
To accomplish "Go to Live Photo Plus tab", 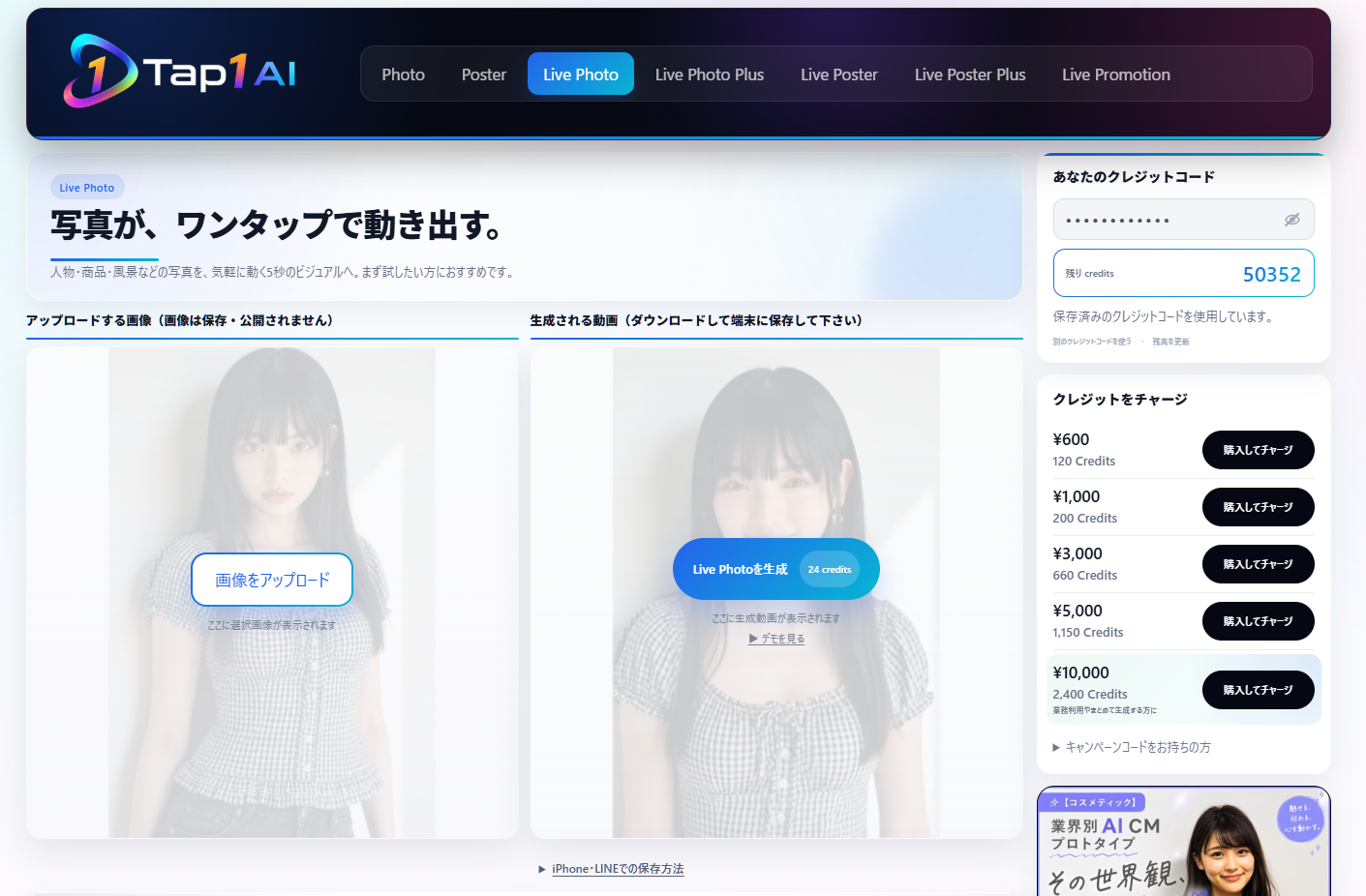I will pos(710,75).
